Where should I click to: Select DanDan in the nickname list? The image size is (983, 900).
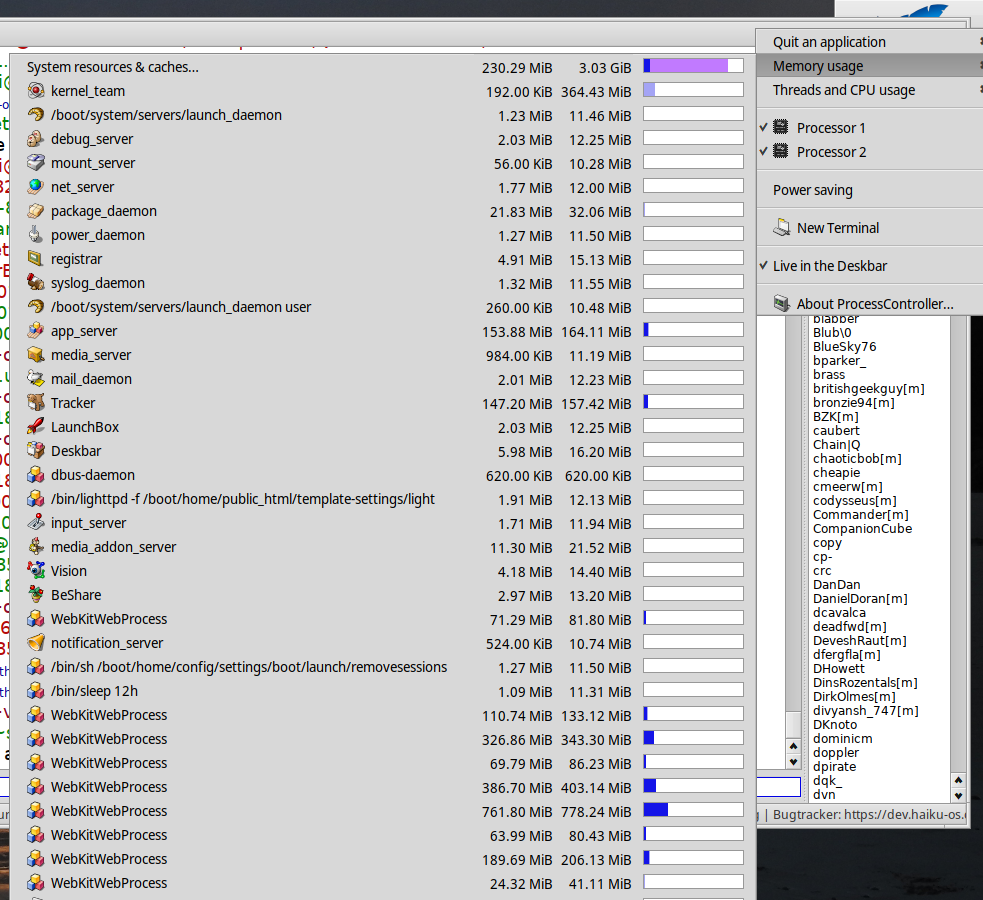(836, 585)
